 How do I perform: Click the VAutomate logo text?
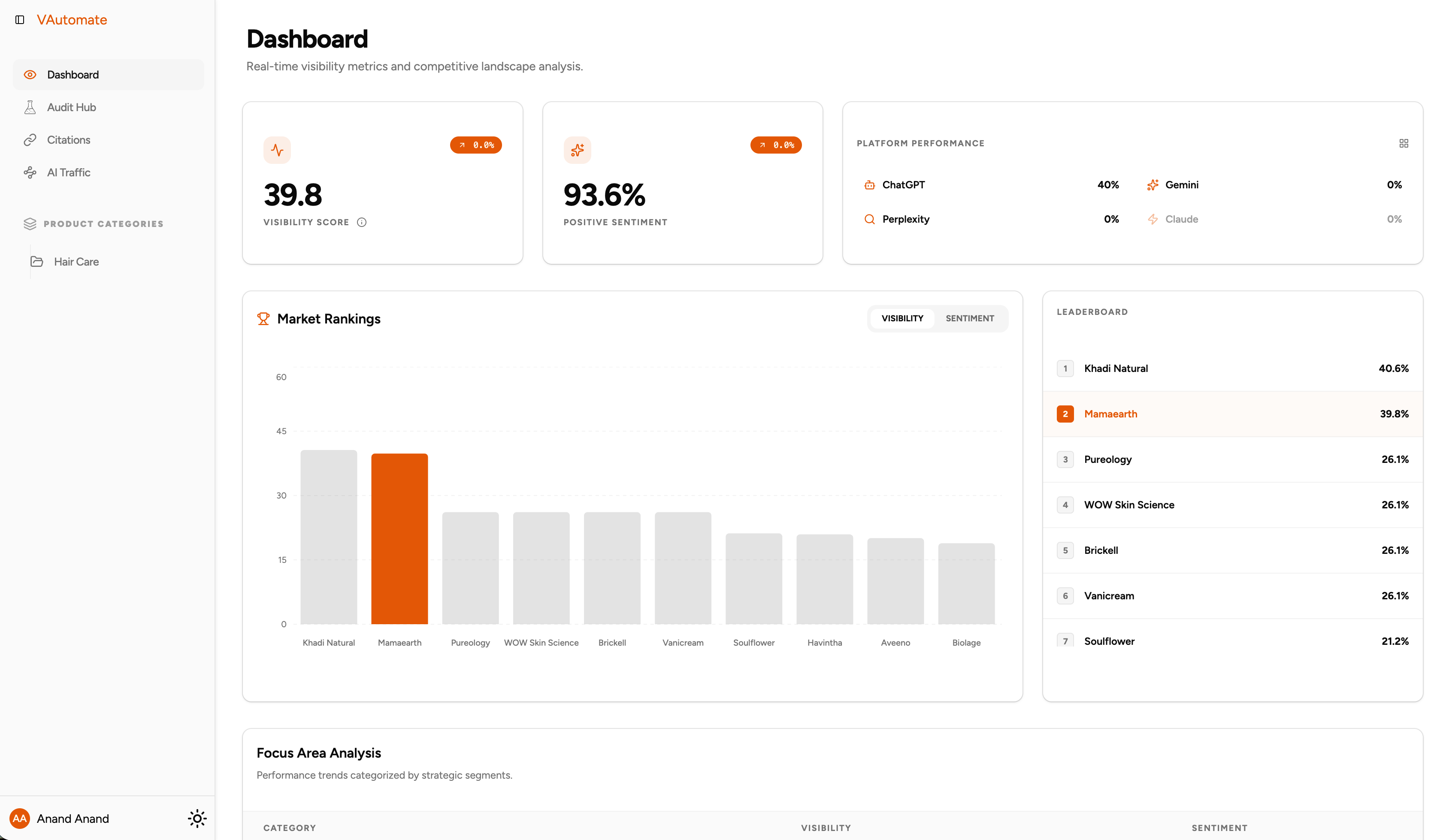click(x=71, y=19)
